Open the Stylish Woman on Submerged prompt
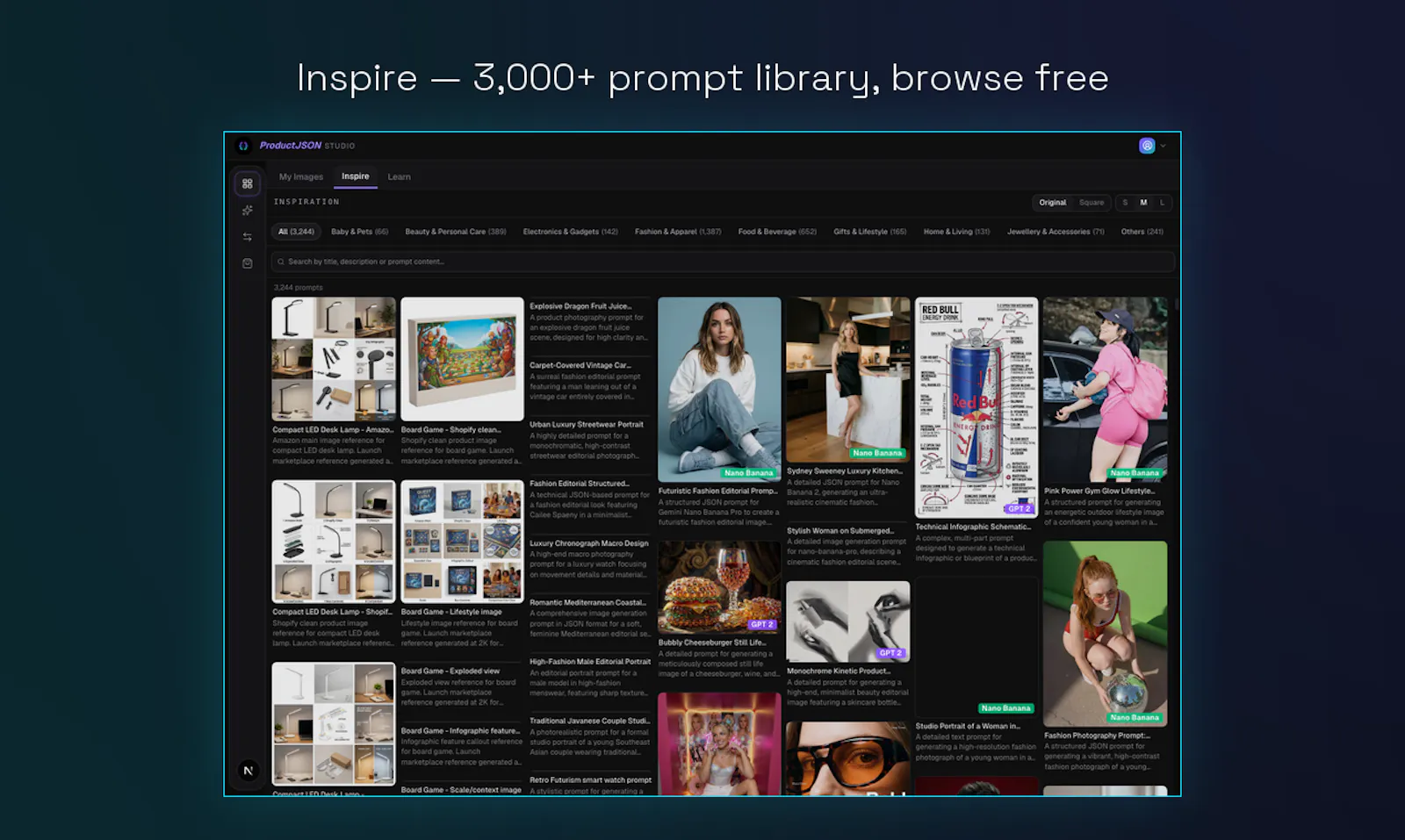This screenshot has width=1405, height=840. 848,547
